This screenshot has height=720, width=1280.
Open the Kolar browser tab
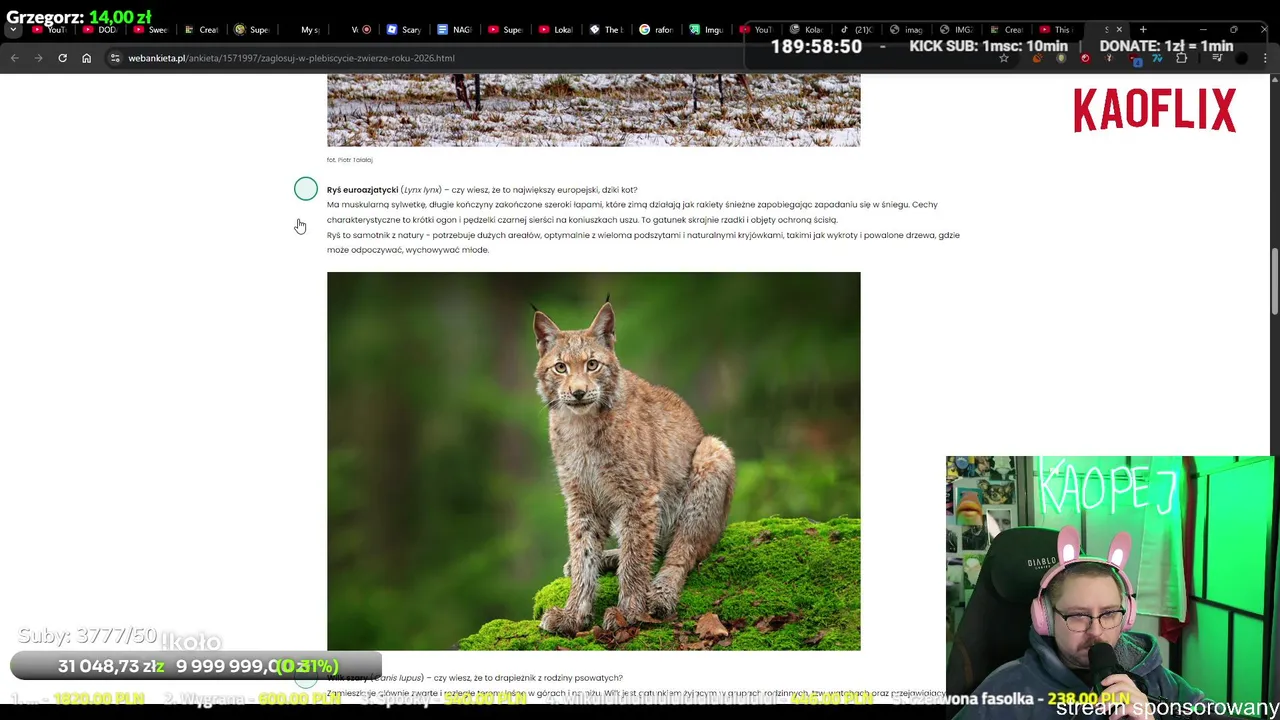click(x=806, y=30)
